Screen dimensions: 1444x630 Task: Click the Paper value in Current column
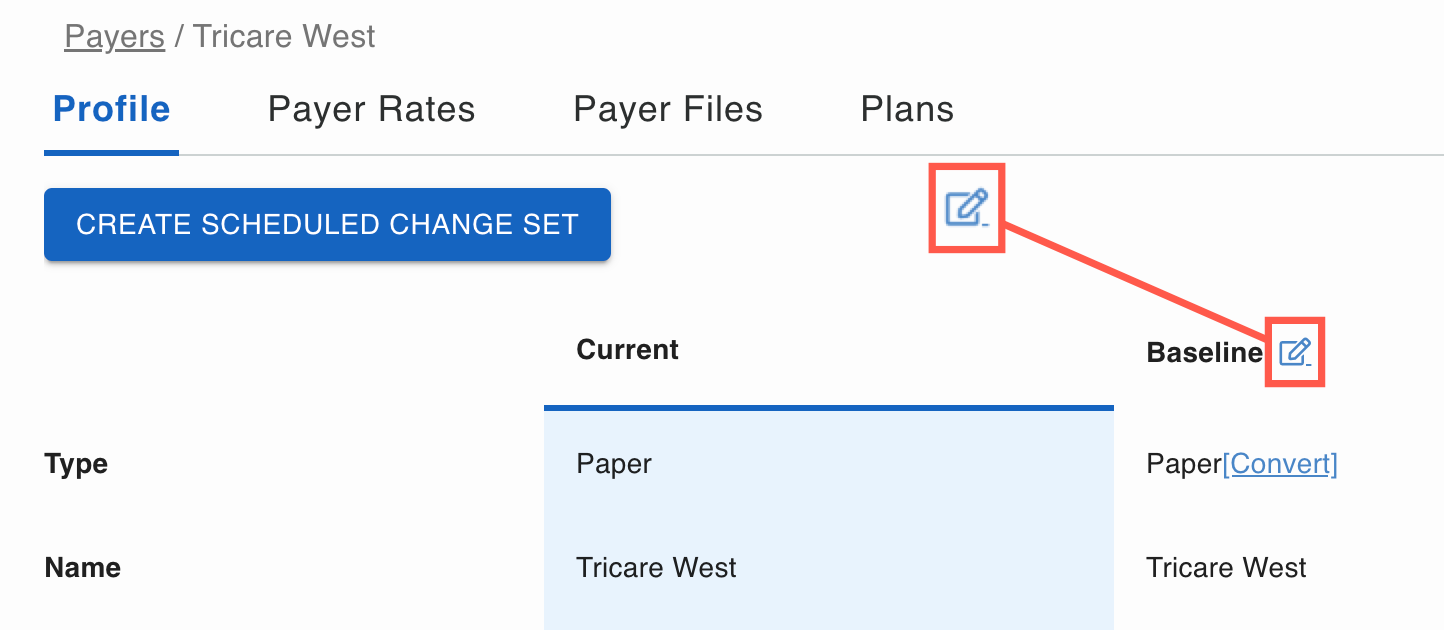pyautogui.click(x=614, y=464)
